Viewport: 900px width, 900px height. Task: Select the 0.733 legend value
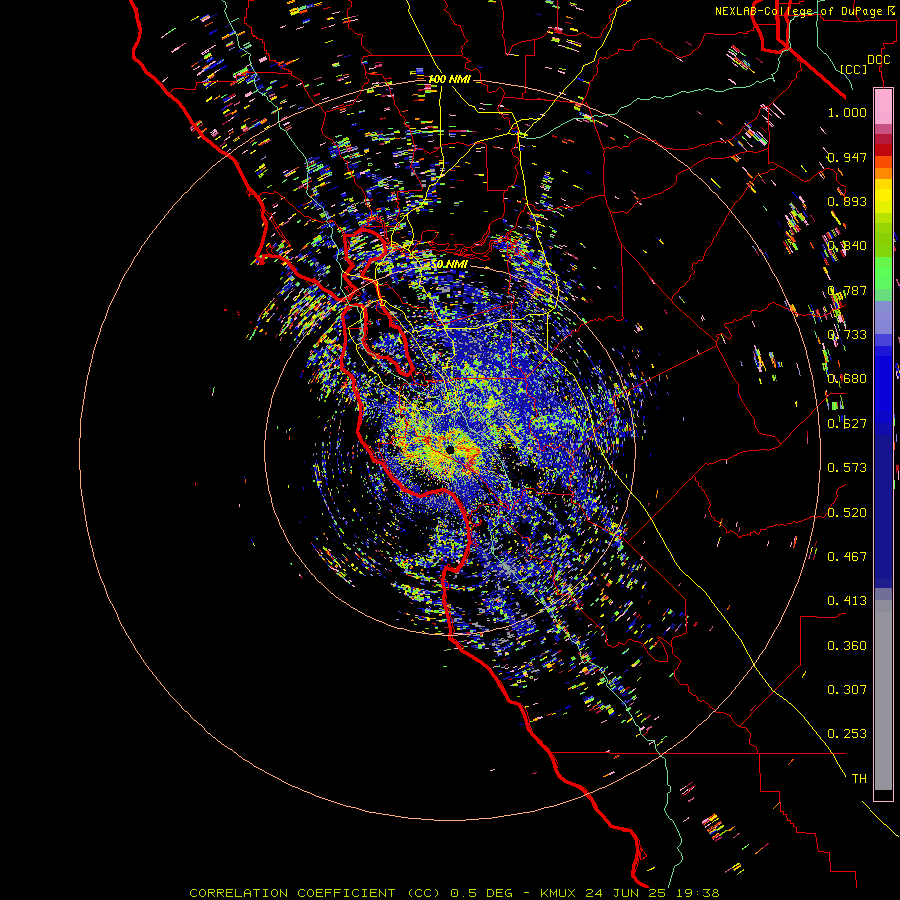tap(847, 335)
